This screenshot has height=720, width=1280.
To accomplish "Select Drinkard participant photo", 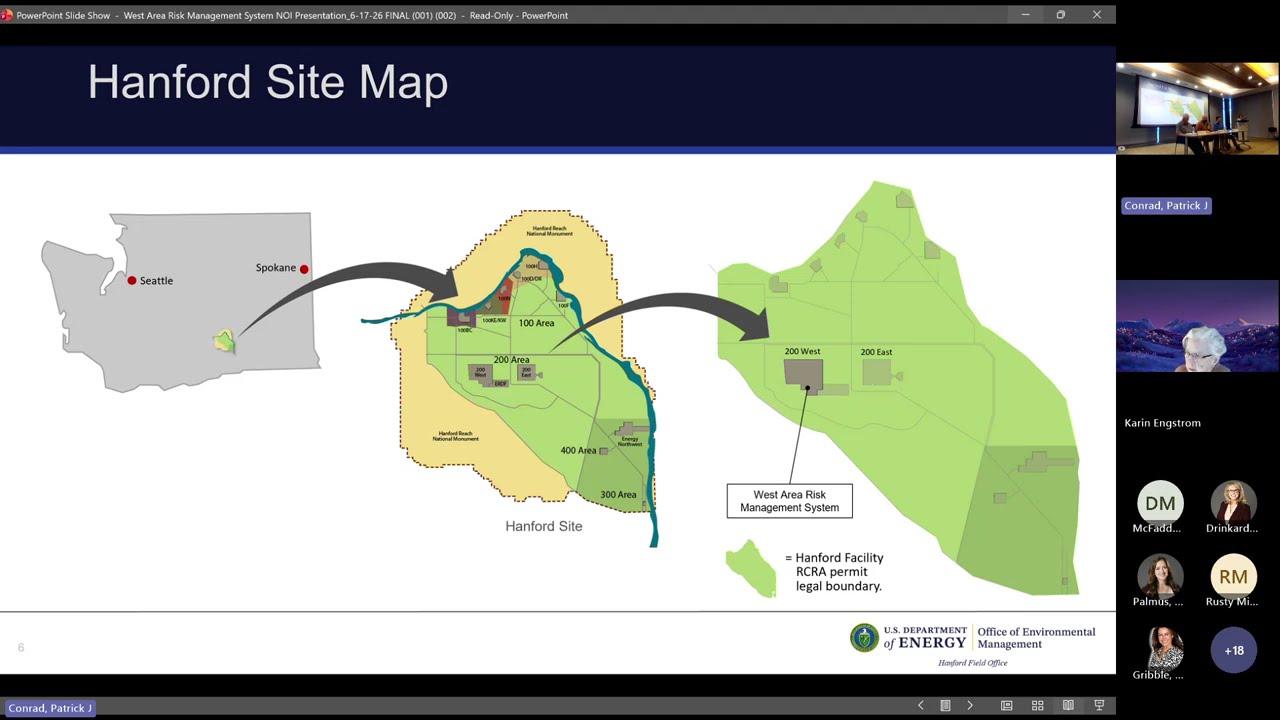I will tap(1233, 504).
